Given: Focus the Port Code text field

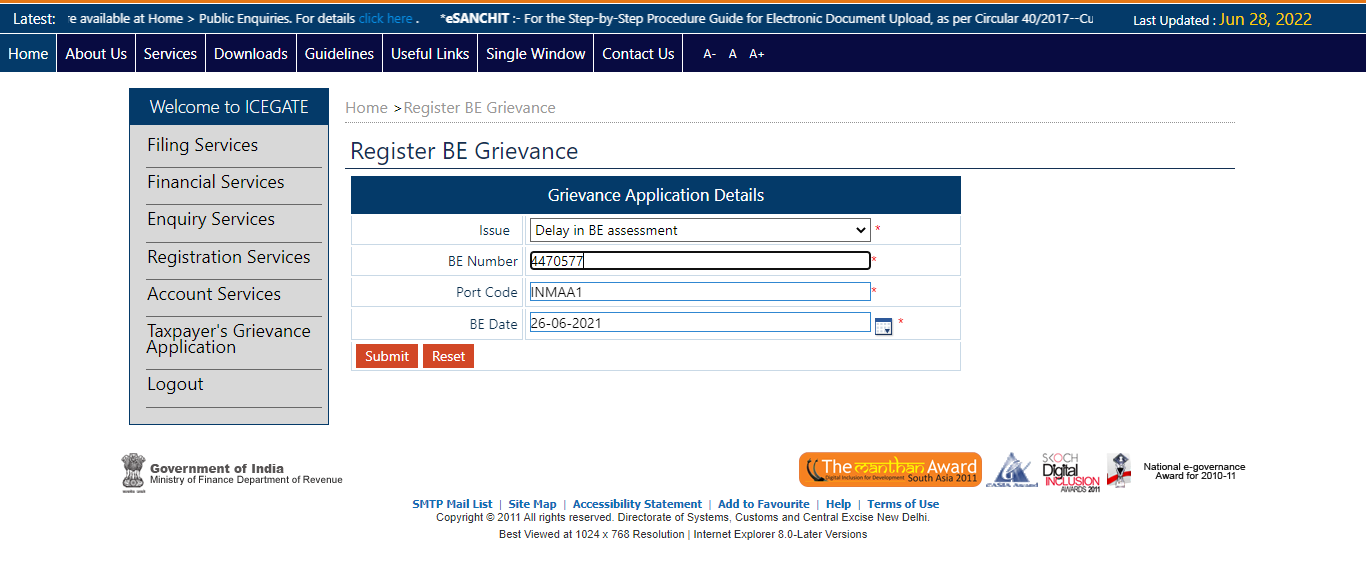Looking at the screenshot, I should pyautogui.click(x=700, y=292).
